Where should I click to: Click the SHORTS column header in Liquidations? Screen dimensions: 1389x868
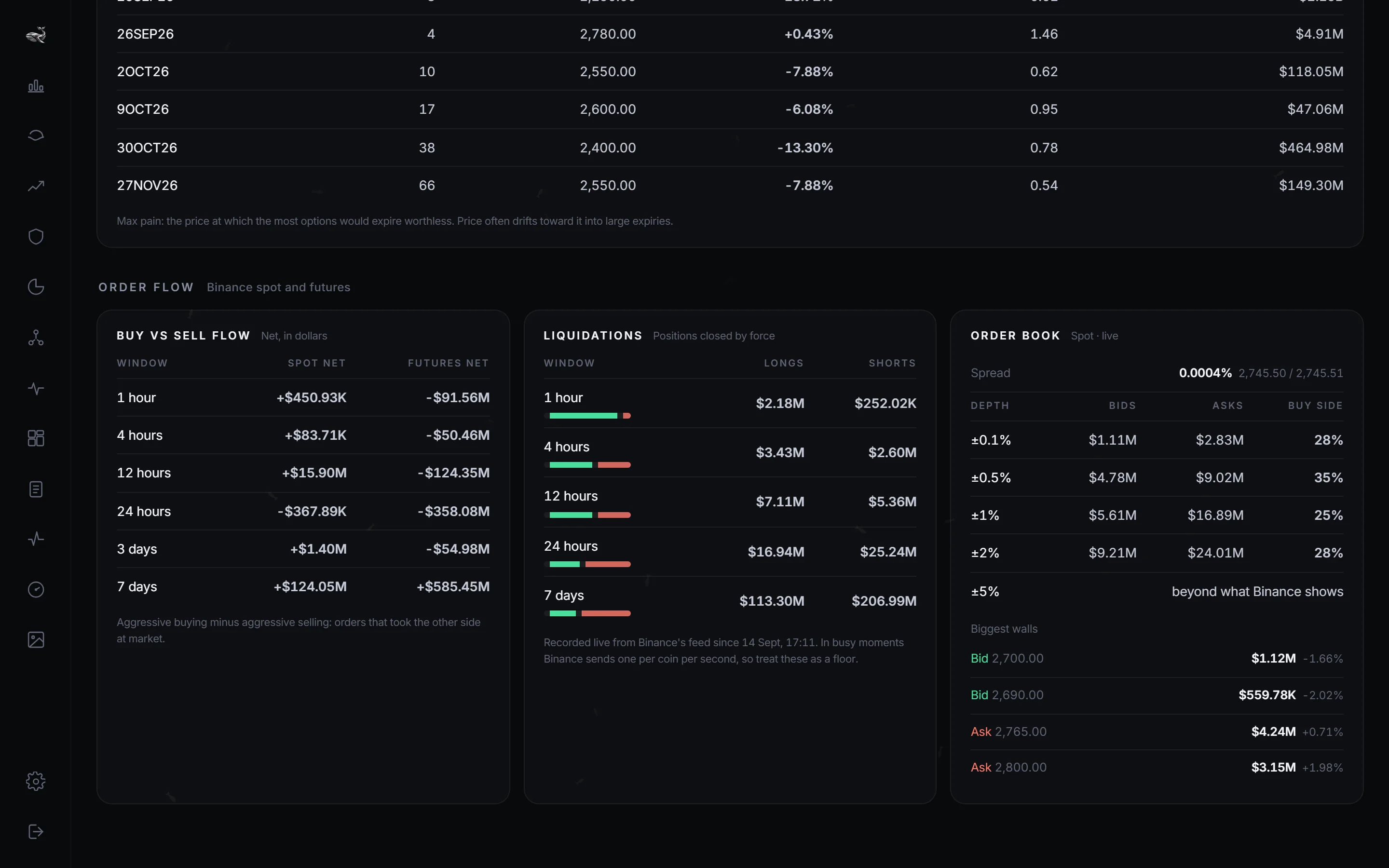click(x=892, y=363)
